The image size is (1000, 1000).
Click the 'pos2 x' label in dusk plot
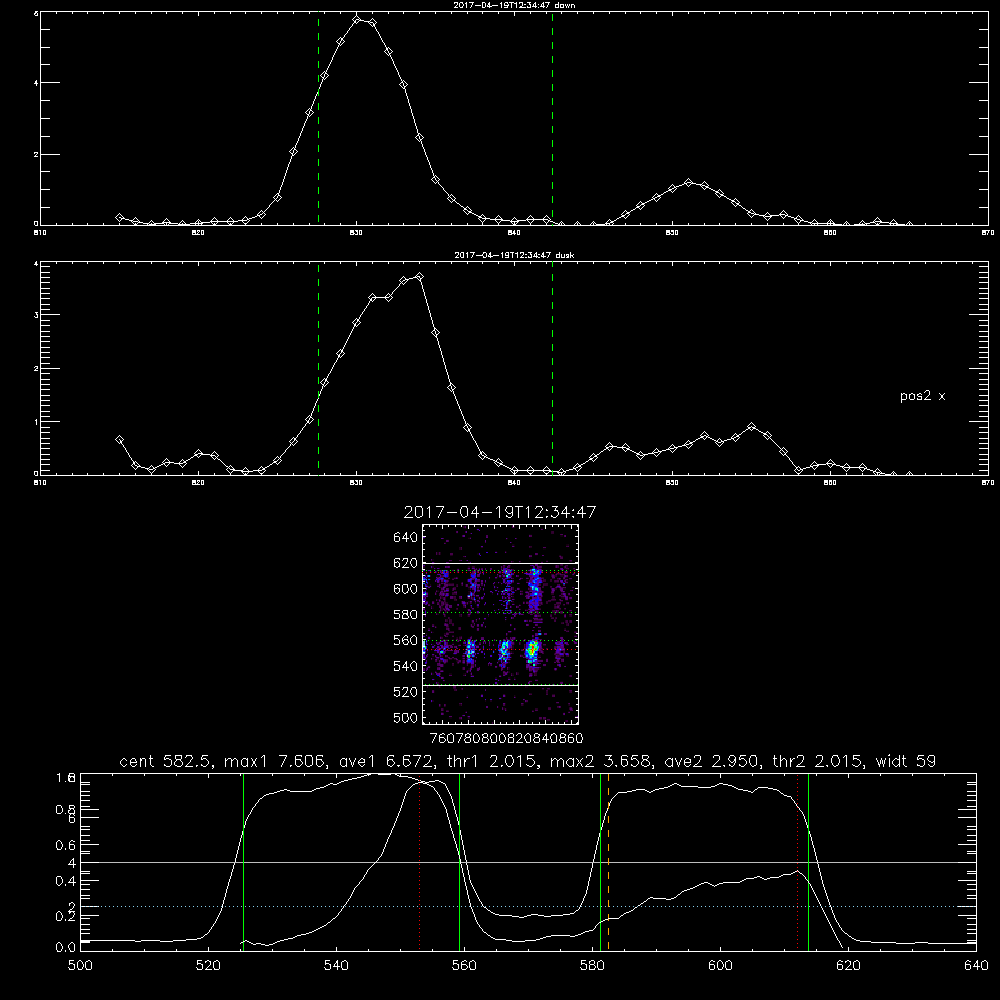(922, 396)
